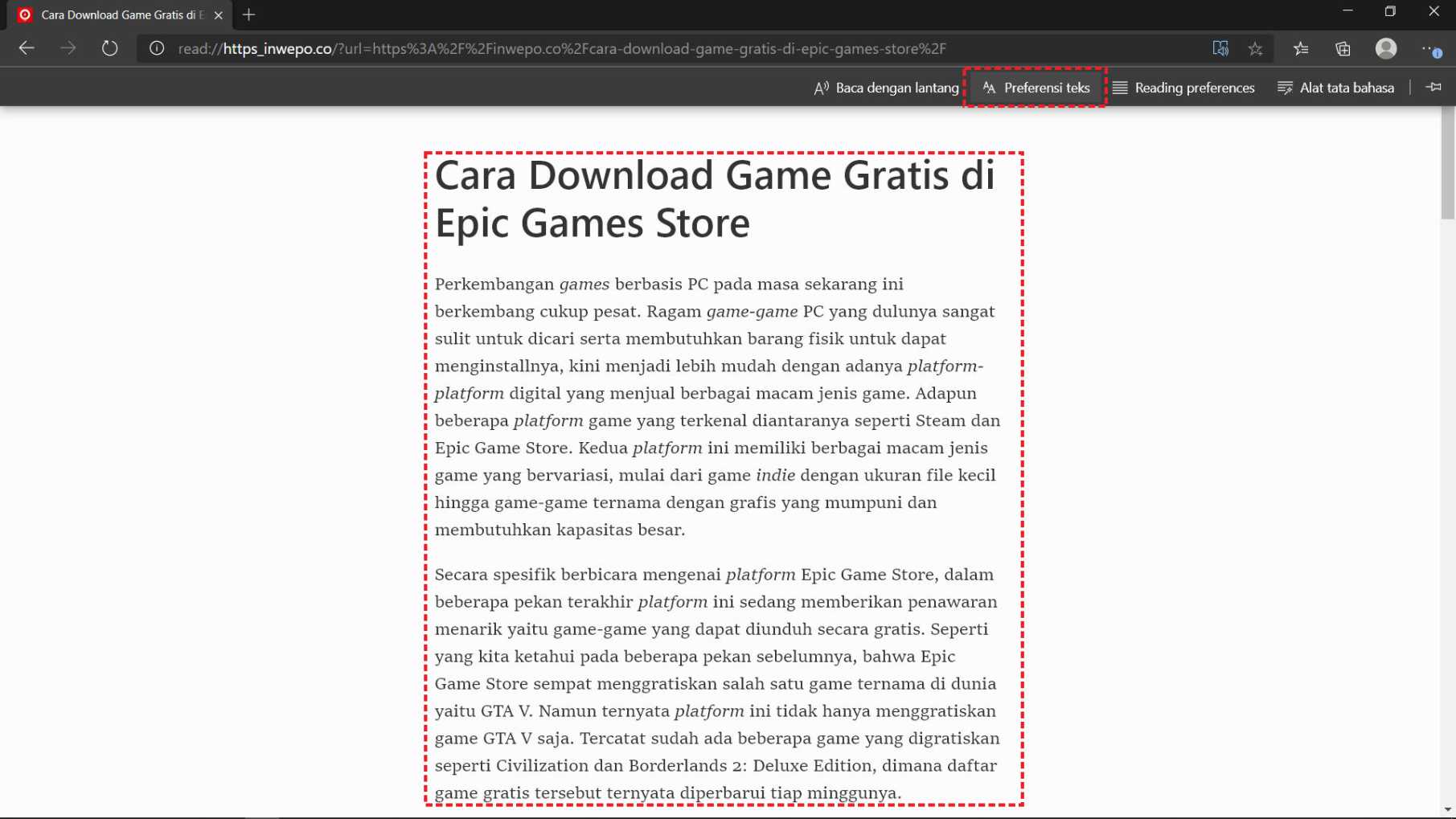Exit Immersive Reader mode icon
Screen dimensions: 1456x819
pos(1220,48)
